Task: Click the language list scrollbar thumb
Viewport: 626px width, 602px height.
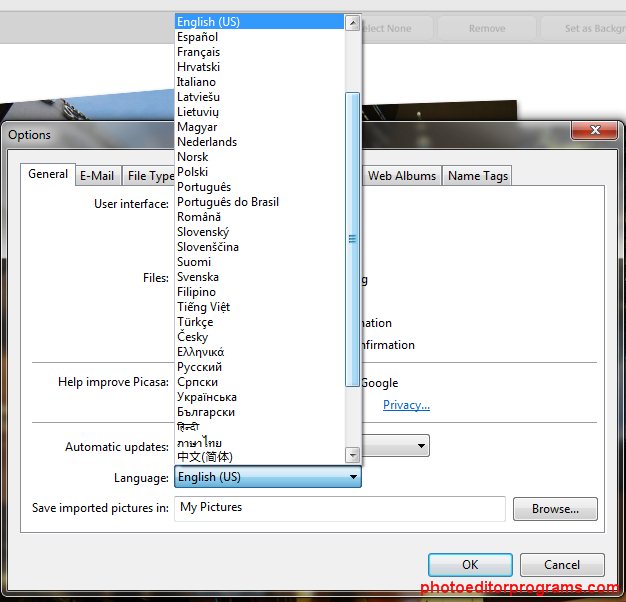Action: [x=352, y=238]
